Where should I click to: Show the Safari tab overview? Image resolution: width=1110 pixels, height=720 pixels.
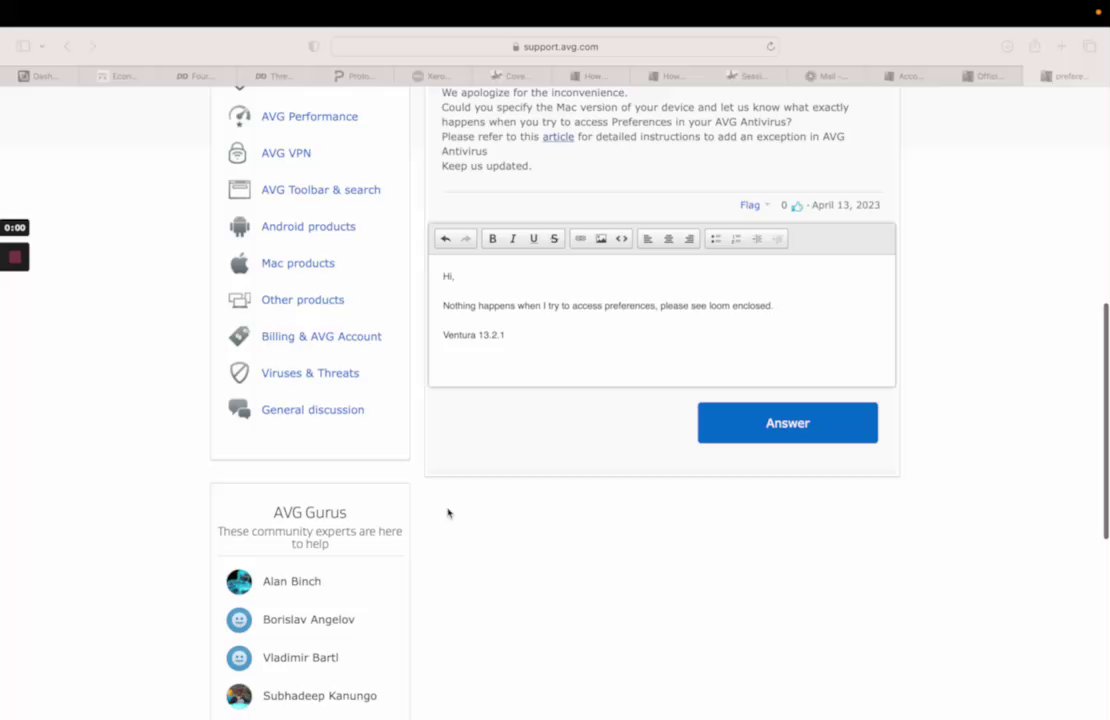pyautogui.click(x=1089, y=47)
